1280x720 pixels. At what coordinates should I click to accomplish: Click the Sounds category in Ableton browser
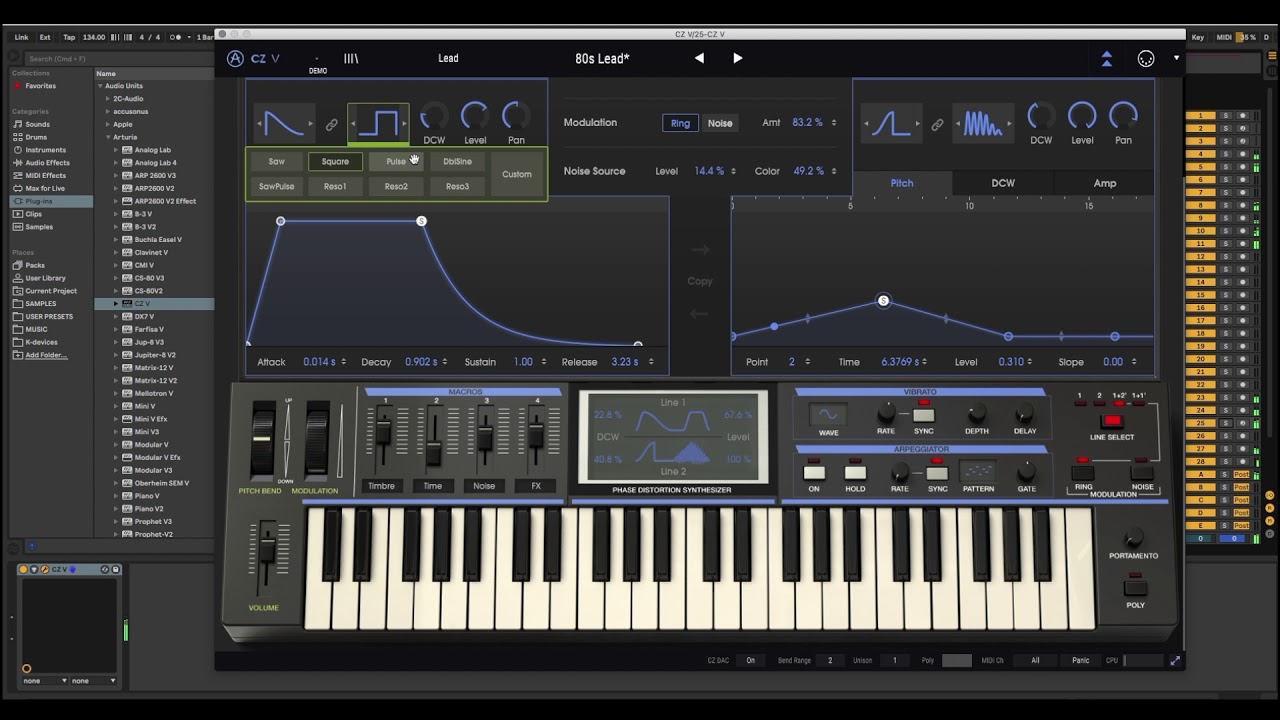(37, 124)
